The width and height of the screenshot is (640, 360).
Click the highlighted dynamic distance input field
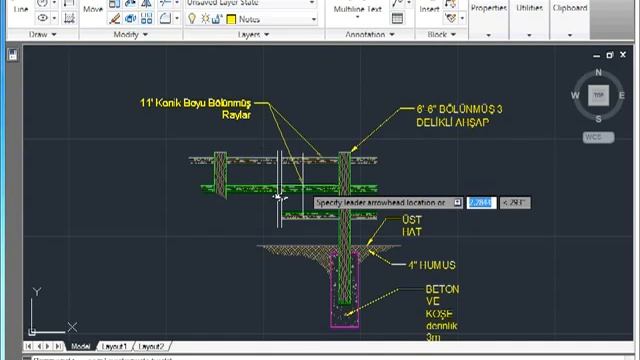point(482,203)
